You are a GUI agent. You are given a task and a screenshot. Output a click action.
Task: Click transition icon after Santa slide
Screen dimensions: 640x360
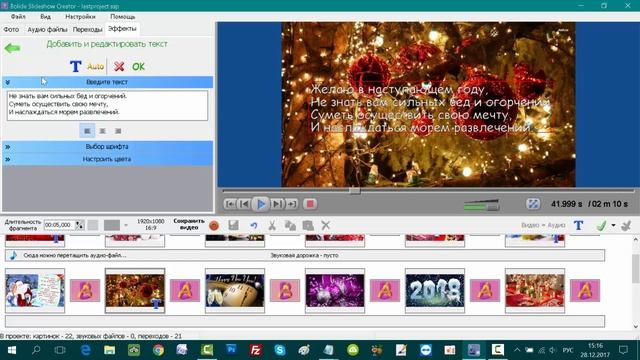coord(85,291)
